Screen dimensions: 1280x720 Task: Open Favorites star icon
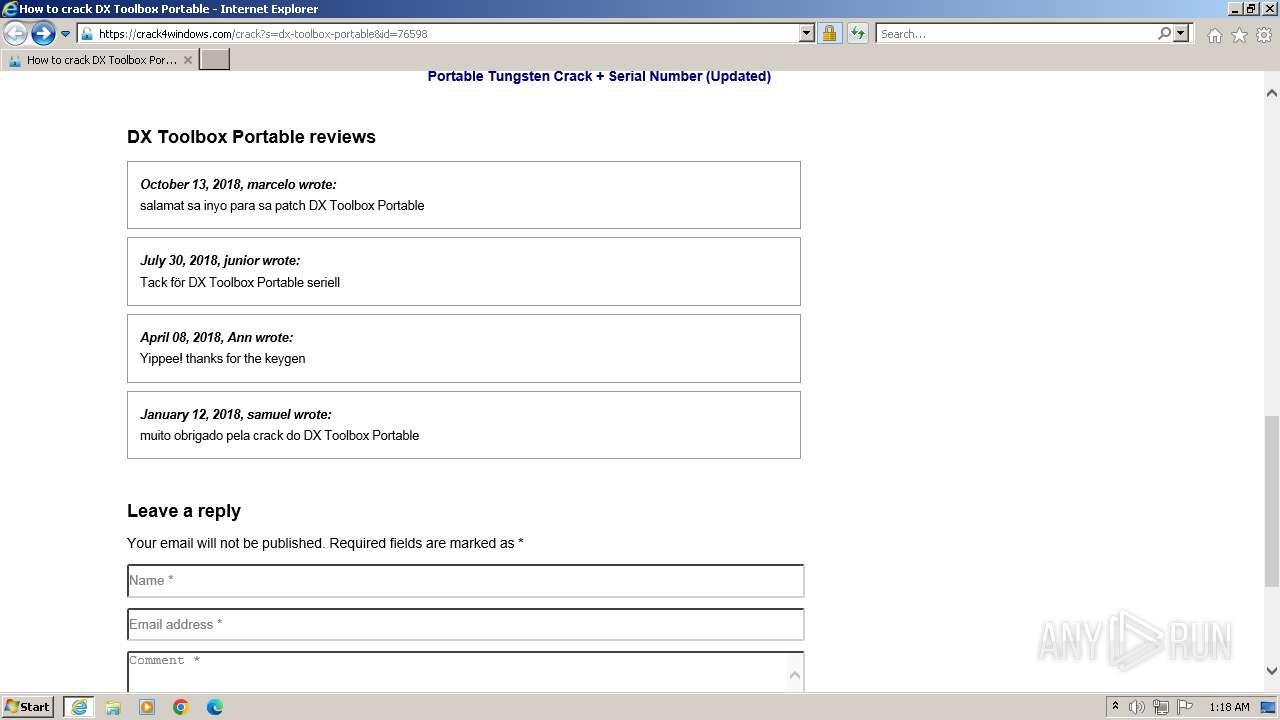click(1239, 35)
